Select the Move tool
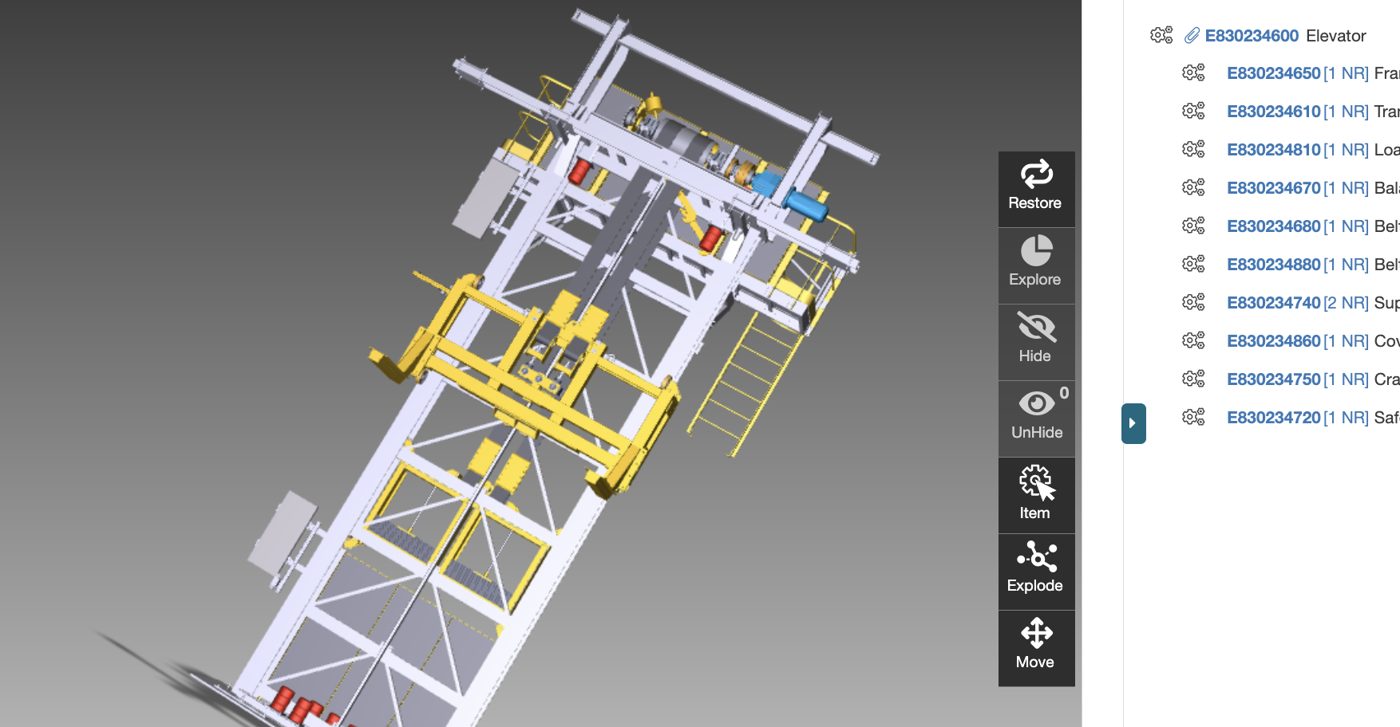1400x727 pixels. click(x=1036, y=648)
